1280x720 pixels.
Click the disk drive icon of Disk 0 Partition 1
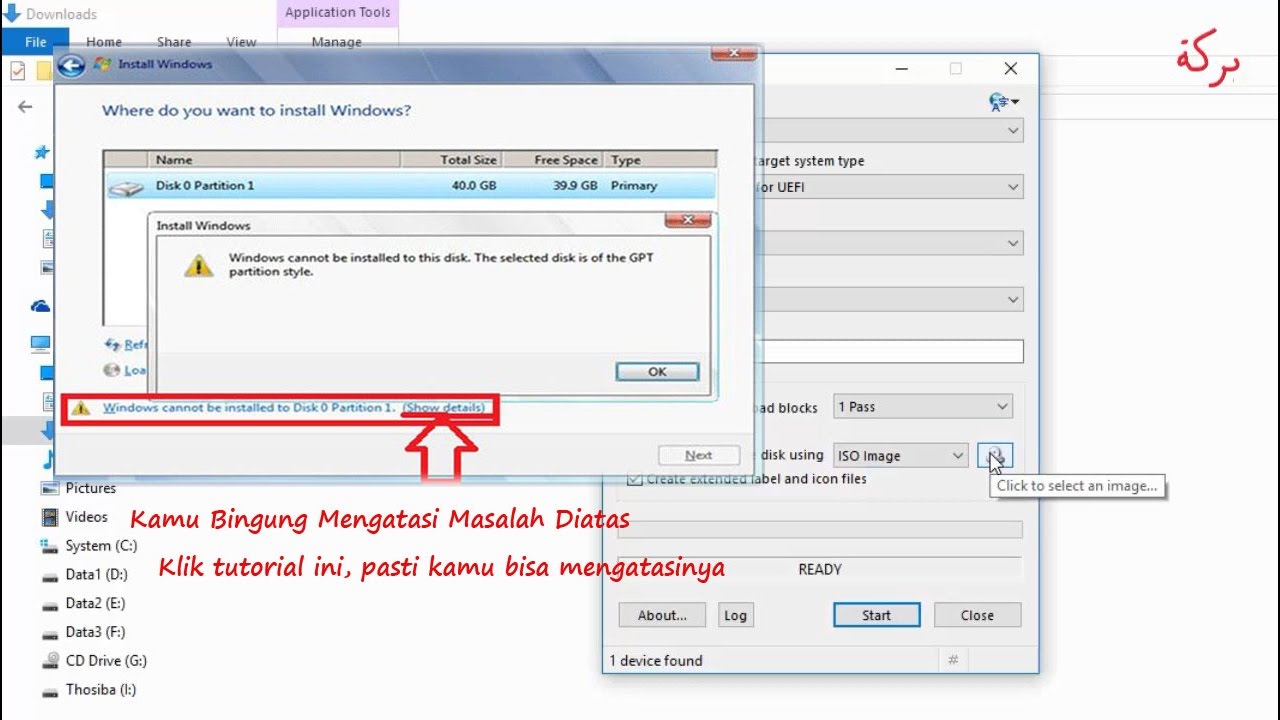point(126,187)
